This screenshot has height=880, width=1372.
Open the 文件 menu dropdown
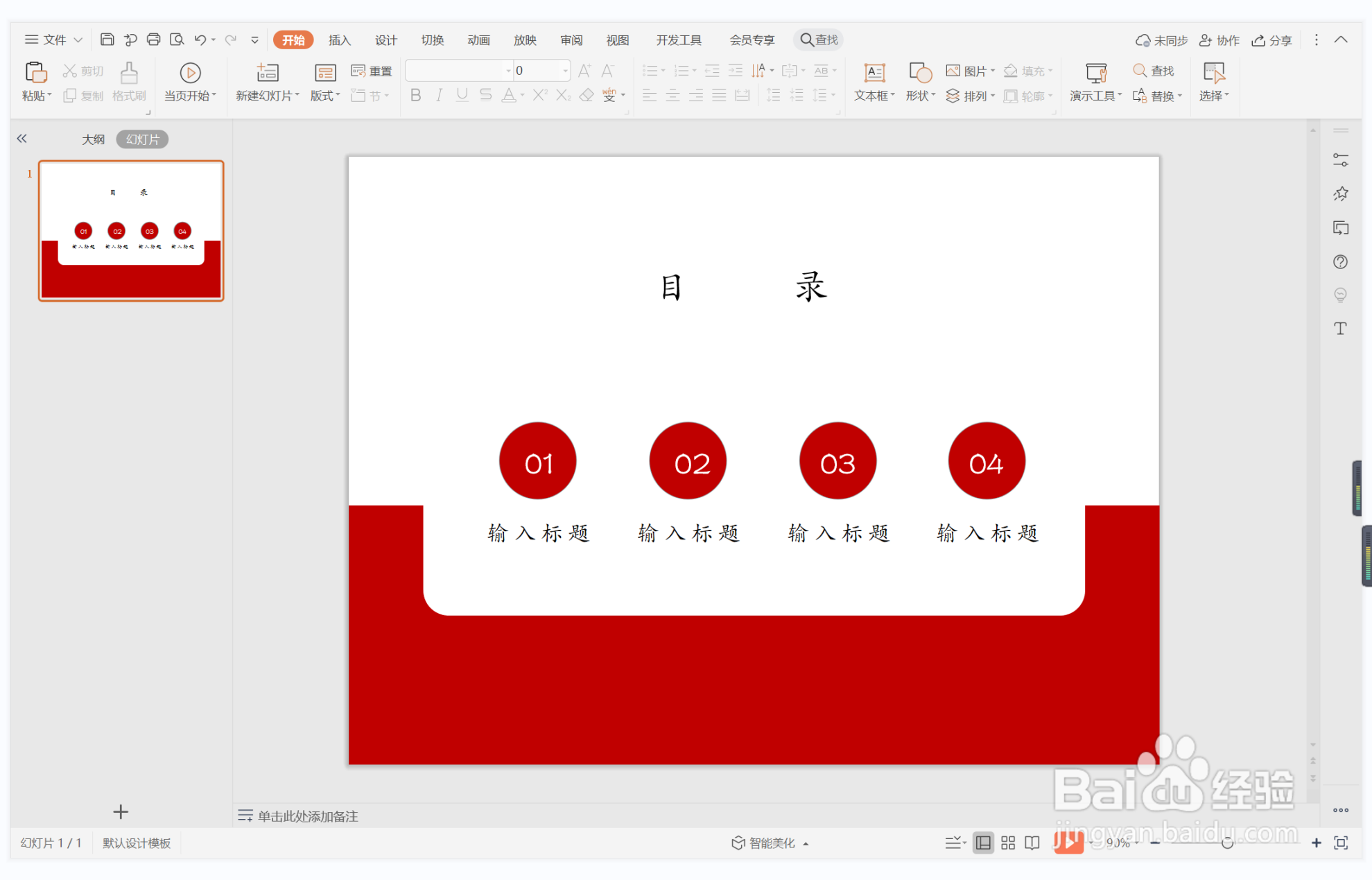54,40
